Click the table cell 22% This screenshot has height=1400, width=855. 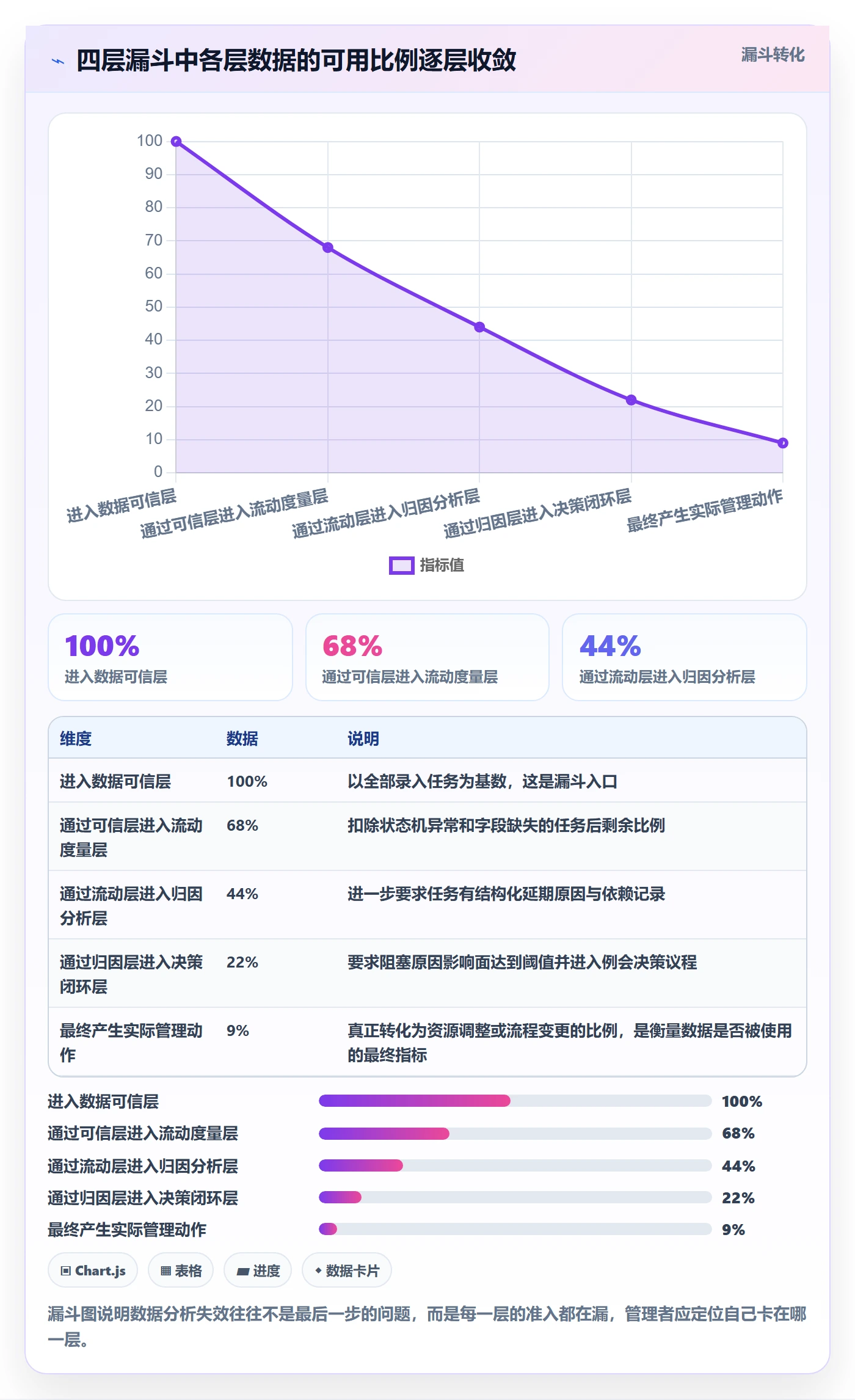[x=242, y=962]
